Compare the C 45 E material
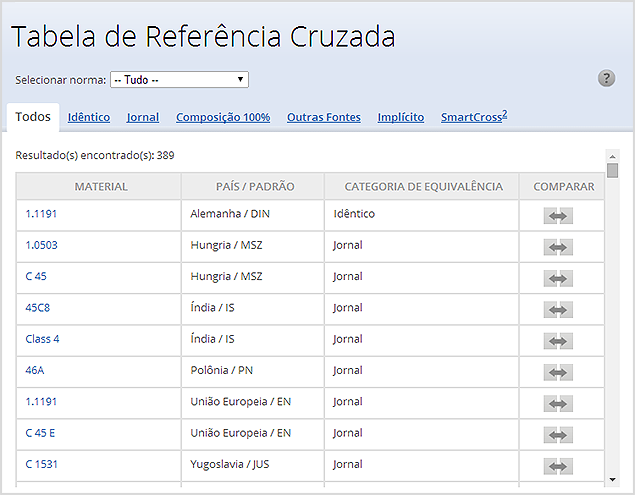The image size is (635, 495). 558,435
